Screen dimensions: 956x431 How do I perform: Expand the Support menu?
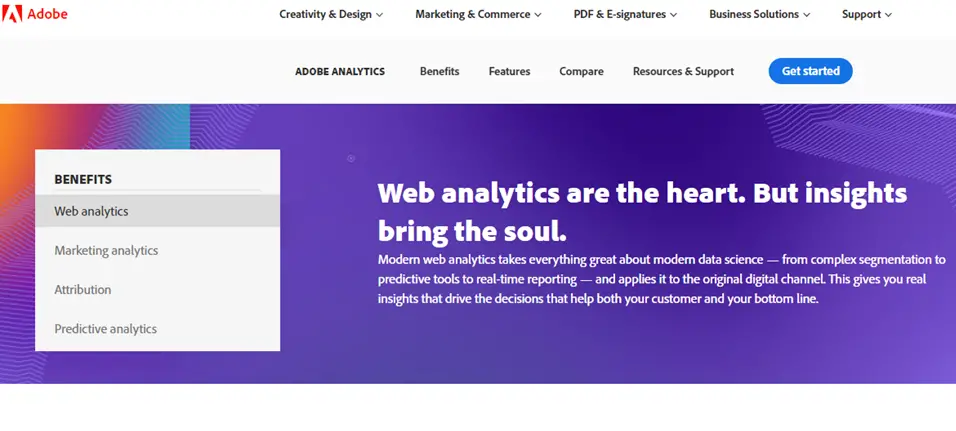pos(866,14)
